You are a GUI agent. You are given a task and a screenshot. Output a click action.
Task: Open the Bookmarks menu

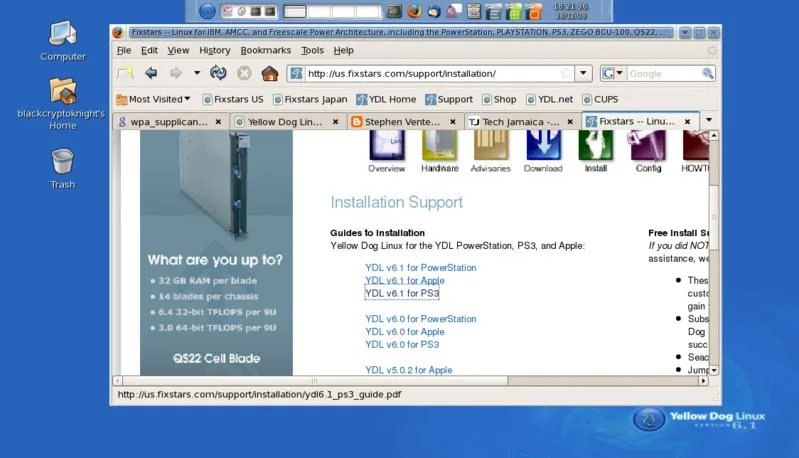[x=265, y=50]
